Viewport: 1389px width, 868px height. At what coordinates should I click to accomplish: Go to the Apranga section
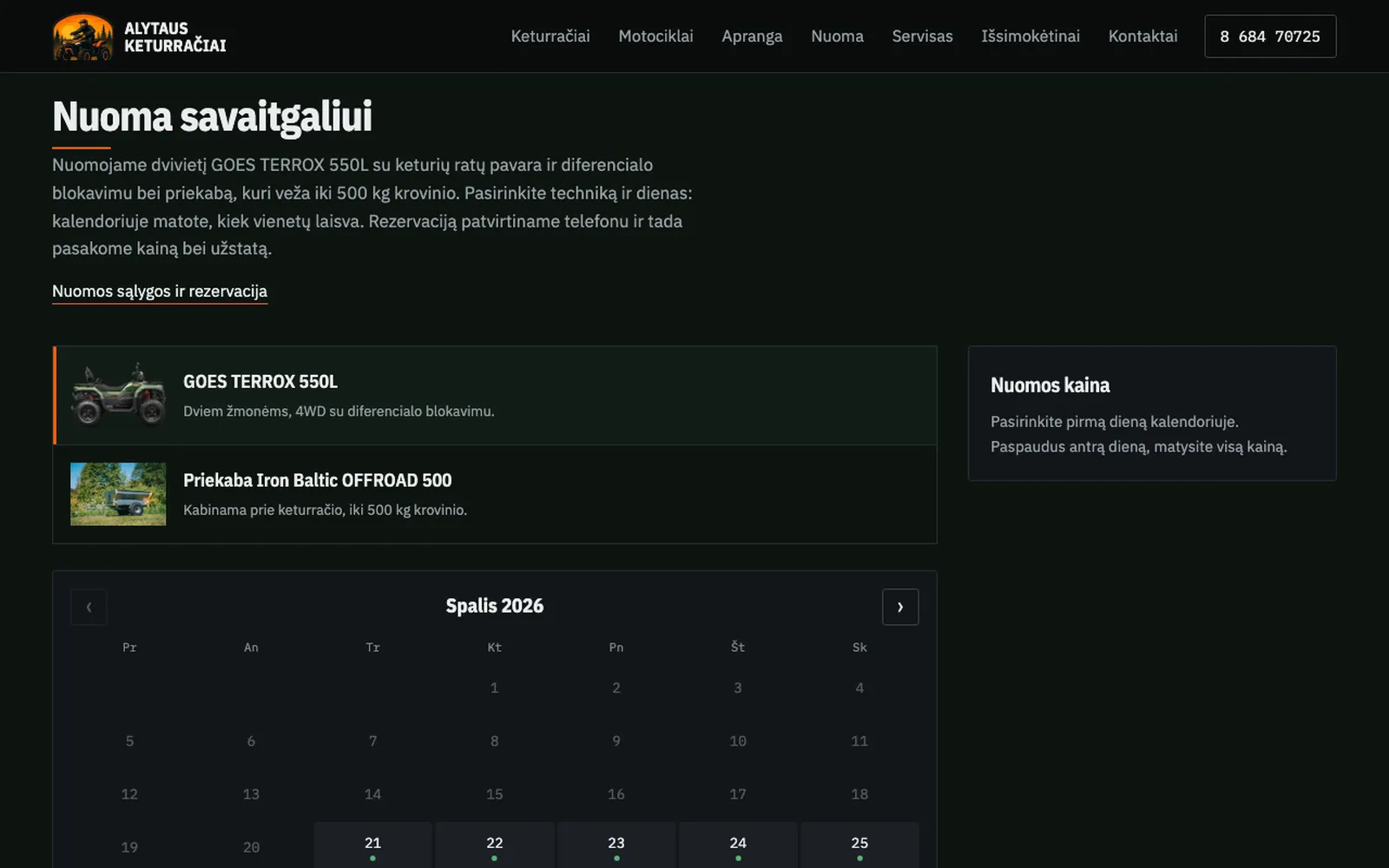(x=752, y=36)
